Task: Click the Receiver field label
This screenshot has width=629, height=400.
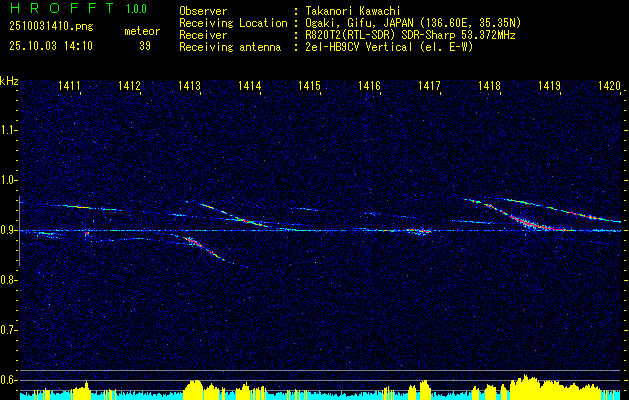Action: click(x=203, y=35)
